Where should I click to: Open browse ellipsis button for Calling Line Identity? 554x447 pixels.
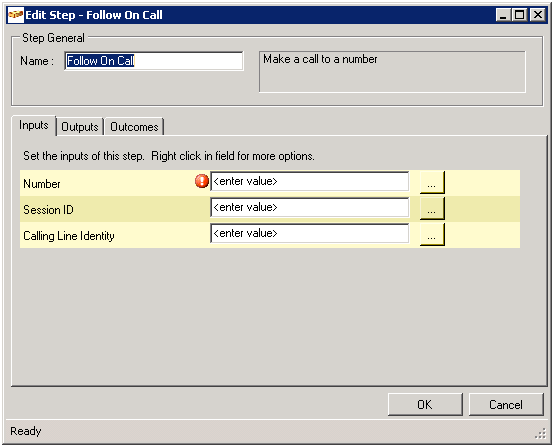[x=432, y=235]
